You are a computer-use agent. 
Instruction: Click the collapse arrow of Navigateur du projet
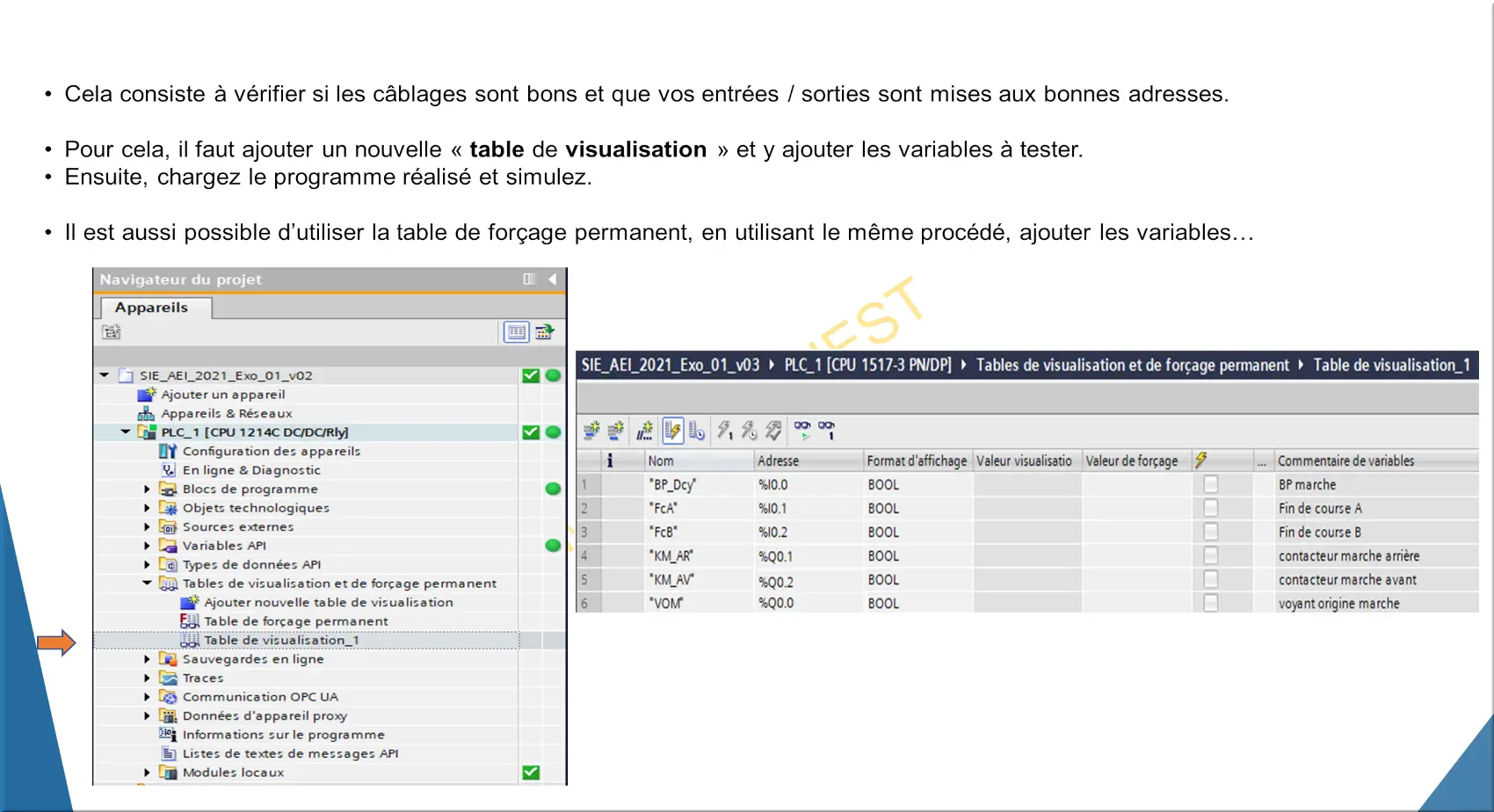click(x=552, y=279)
